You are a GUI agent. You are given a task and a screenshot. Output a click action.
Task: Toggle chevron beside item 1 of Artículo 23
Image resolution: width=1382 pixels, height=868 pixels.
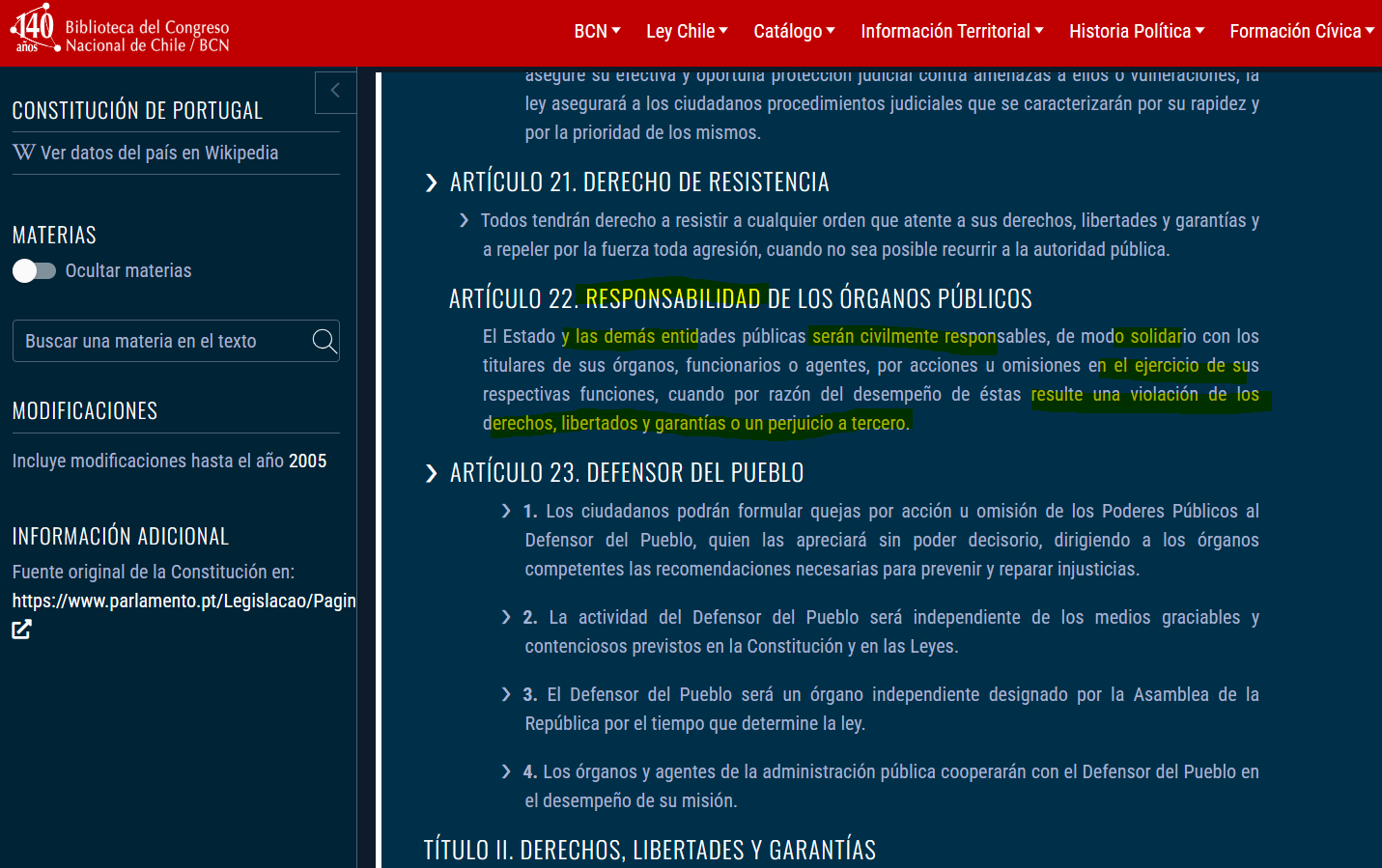tap(506, 511)
